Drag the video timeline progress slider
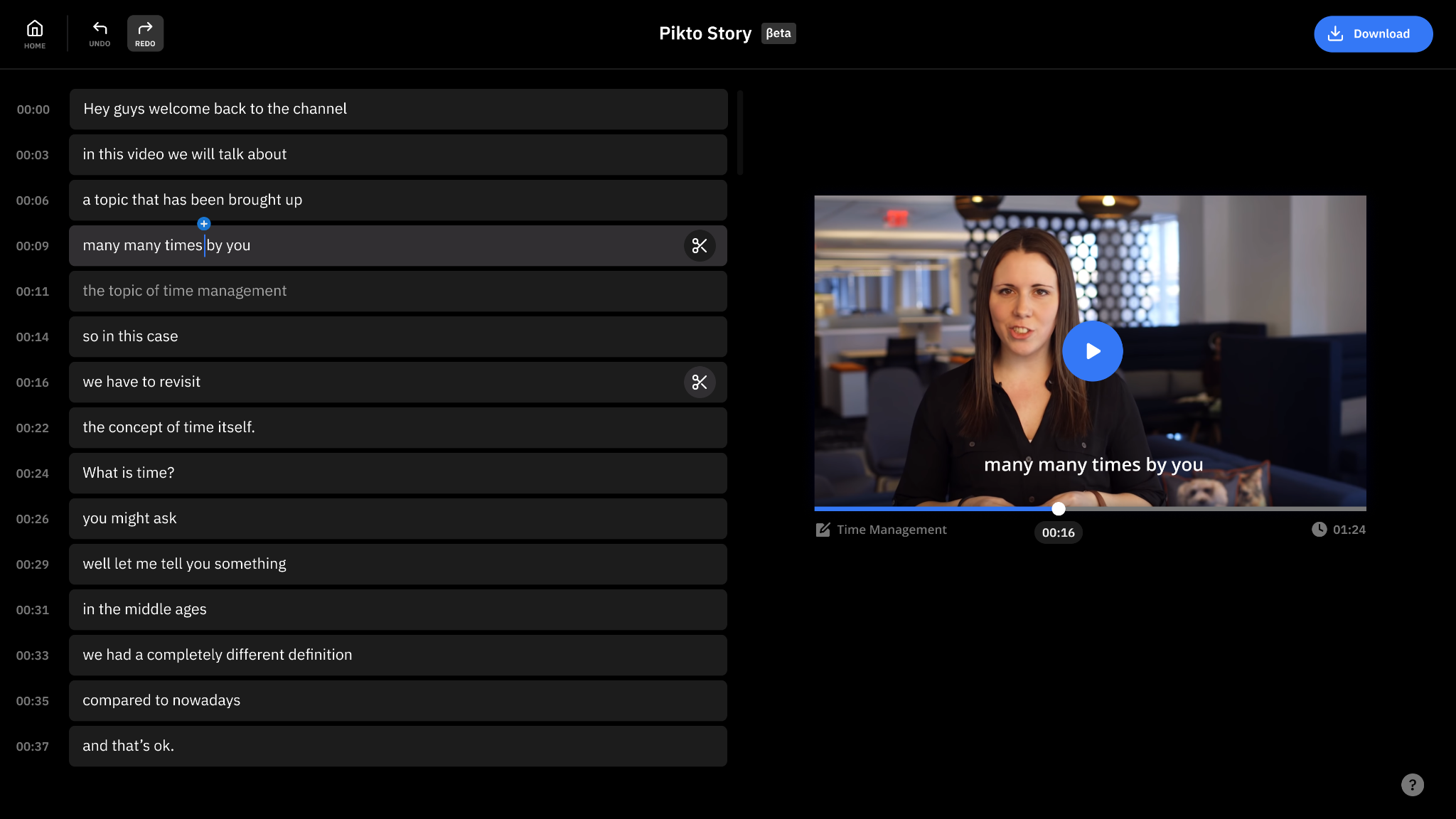This screenshot has width=1456, height=819. click(1056, 509)
